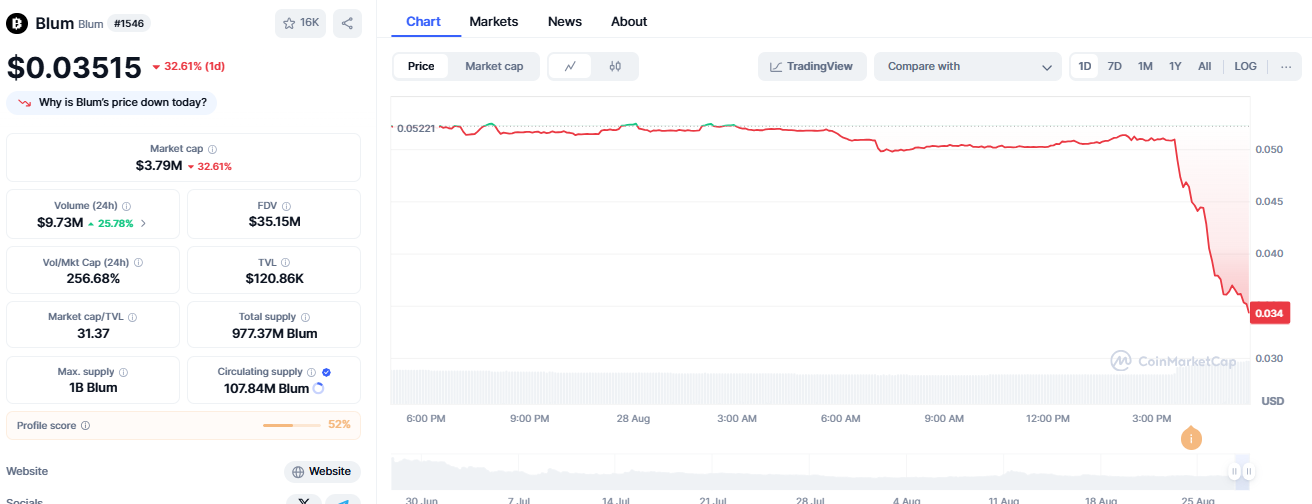This screenshot has height=504, width=1312.
Task: Set chart range to 1Y
Action: pyautogui.click(x=1175, y=67)
